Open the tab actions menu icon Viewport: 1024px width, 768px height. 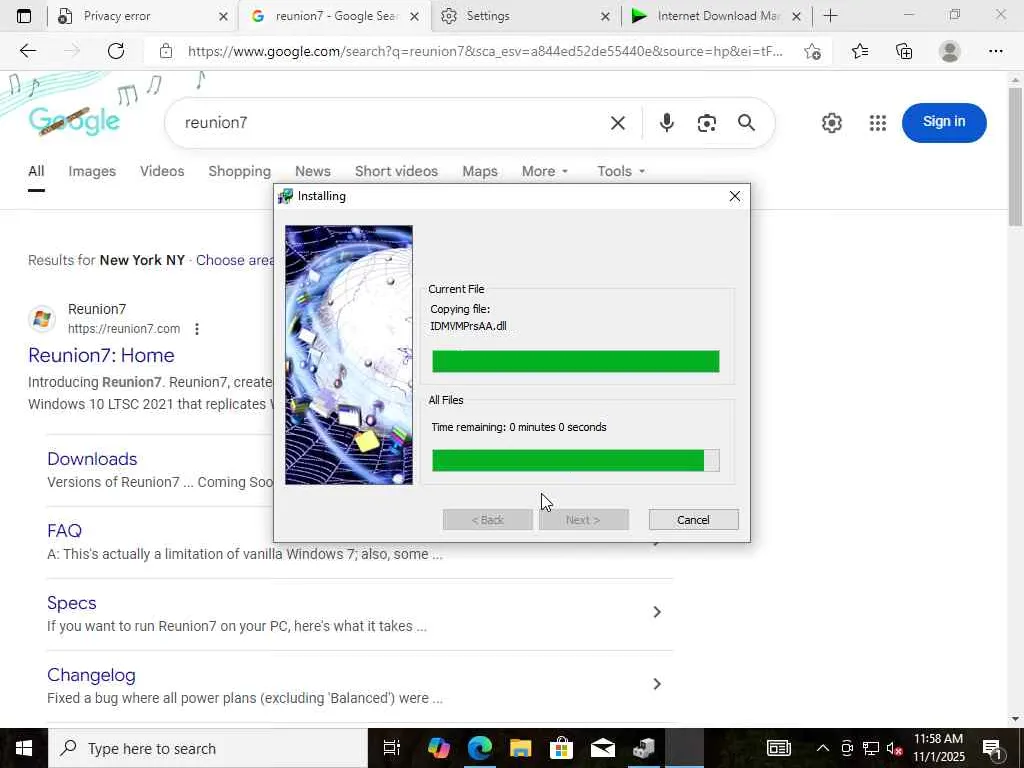(24, 16)
